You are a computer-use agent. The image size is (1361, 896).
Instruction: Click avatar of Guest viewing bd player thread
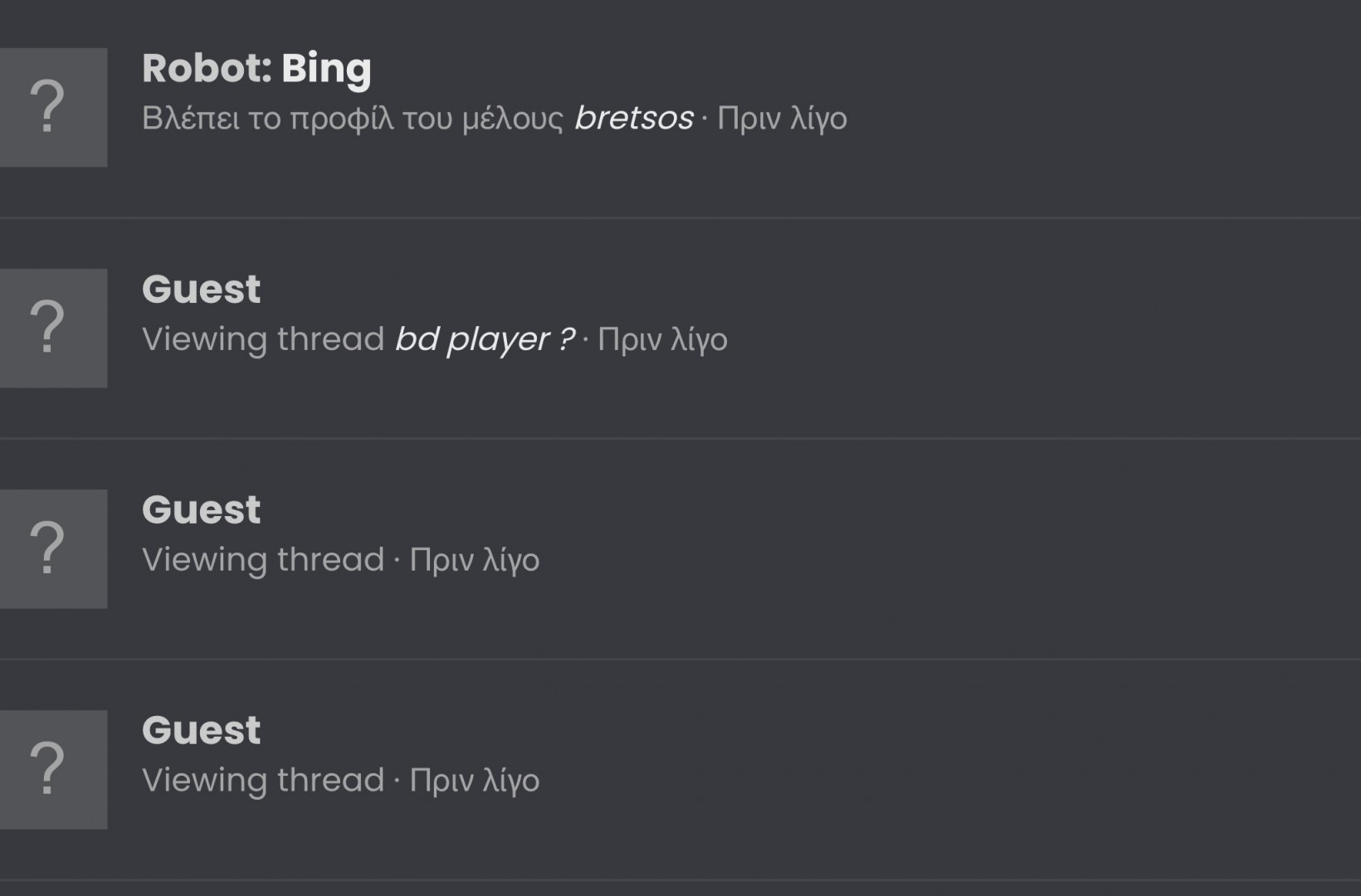pos(53,328)
